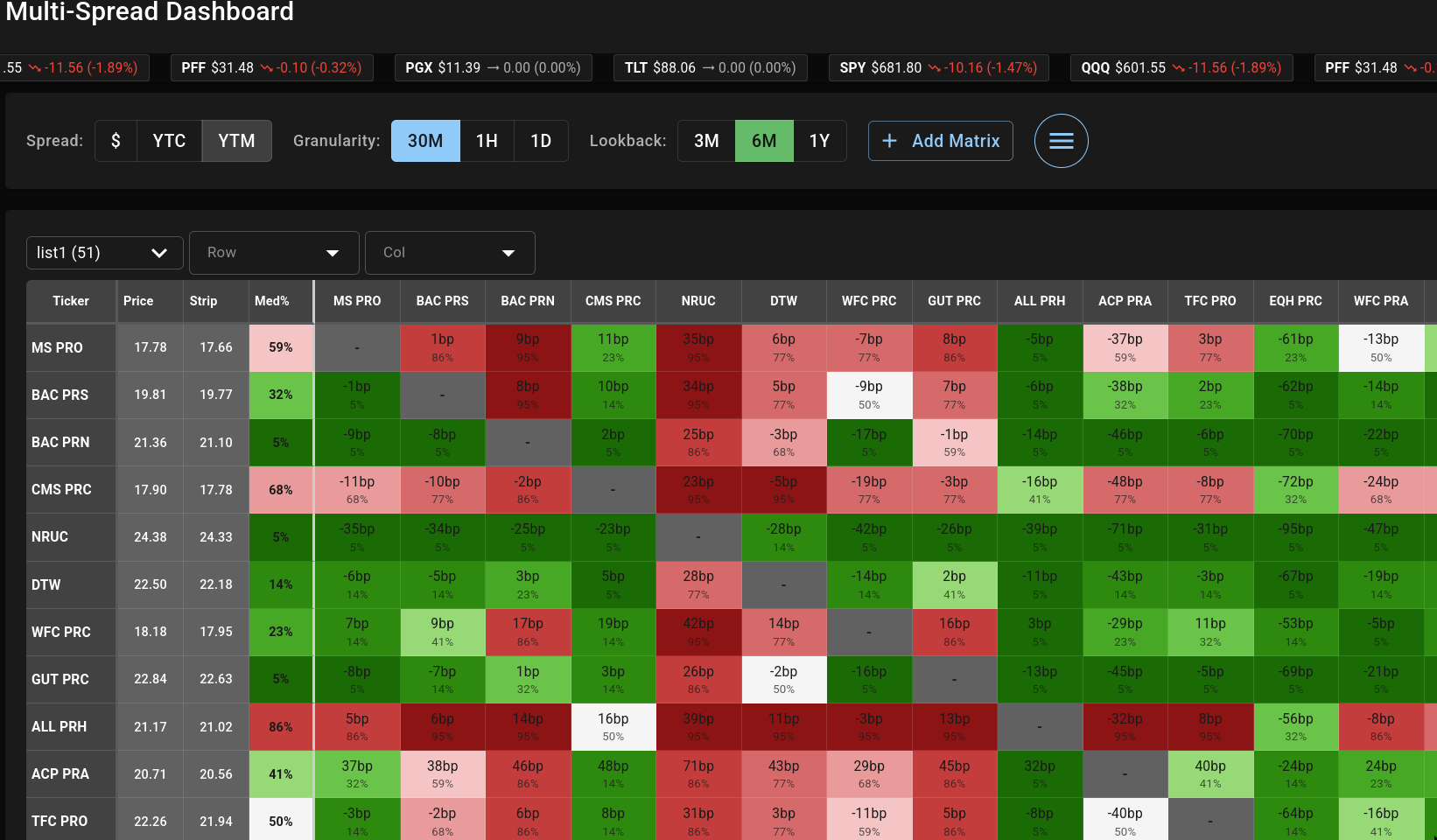Click the plus icon inside the Add Matrix button
The image size is (1437, 840).
click(889, 141)
